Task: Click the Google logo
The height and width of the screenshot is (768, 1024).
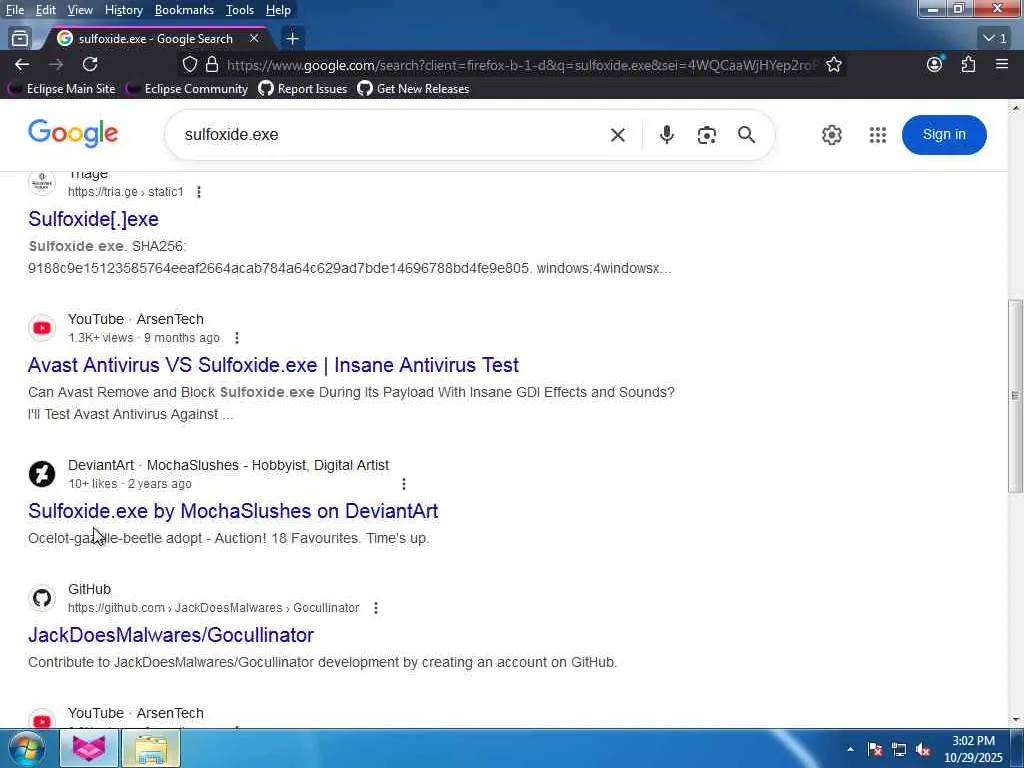Action: (73, 134)
